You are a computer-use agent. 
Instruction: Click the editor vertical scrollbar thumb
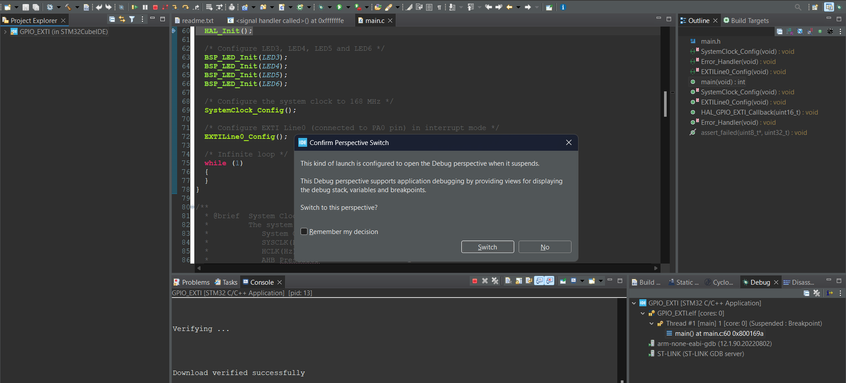pyautogui.click(x=665, y=104)
